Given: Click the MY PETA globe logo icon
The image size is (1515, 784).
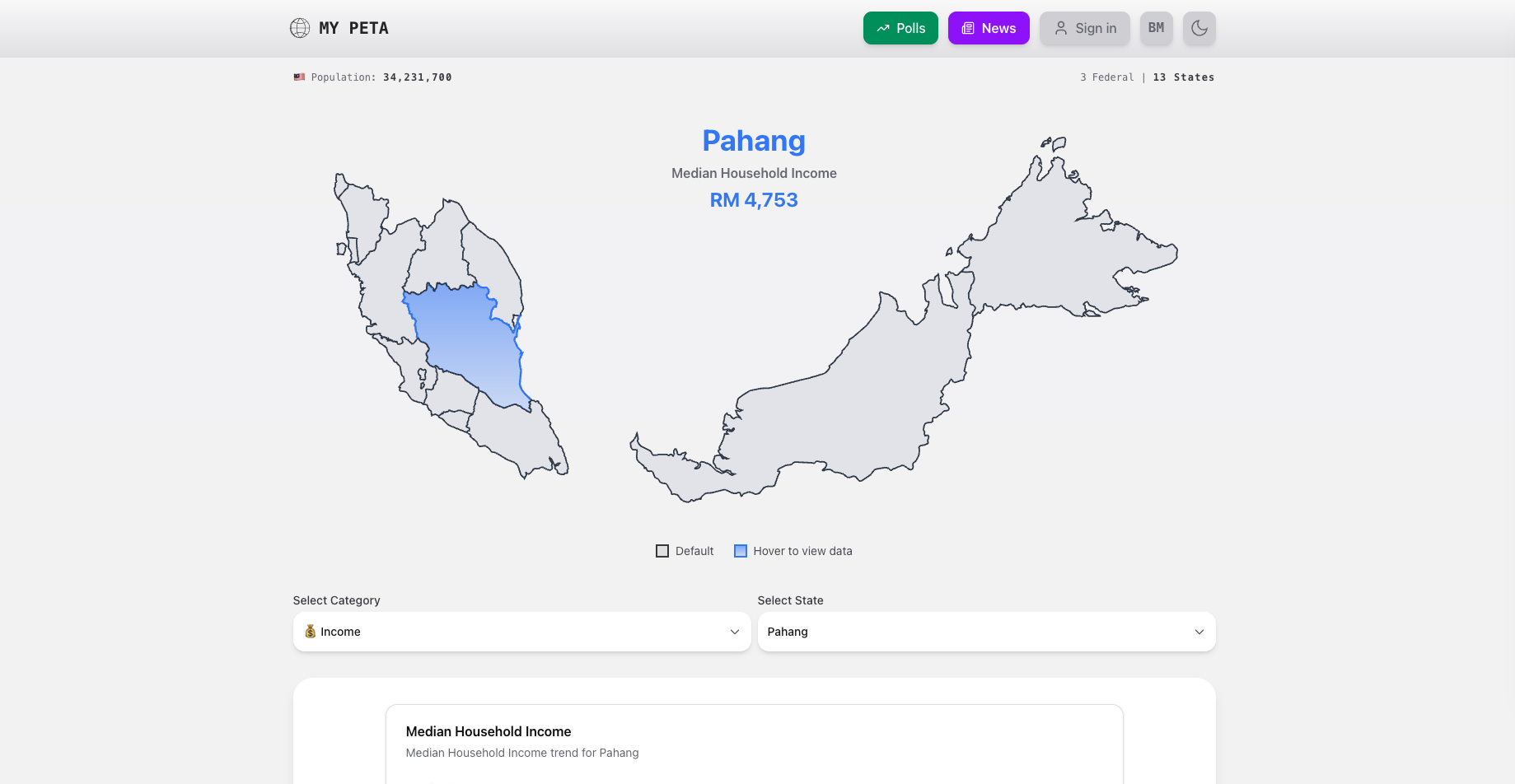Looking at the screenshot, I should (x=300, y=28).
